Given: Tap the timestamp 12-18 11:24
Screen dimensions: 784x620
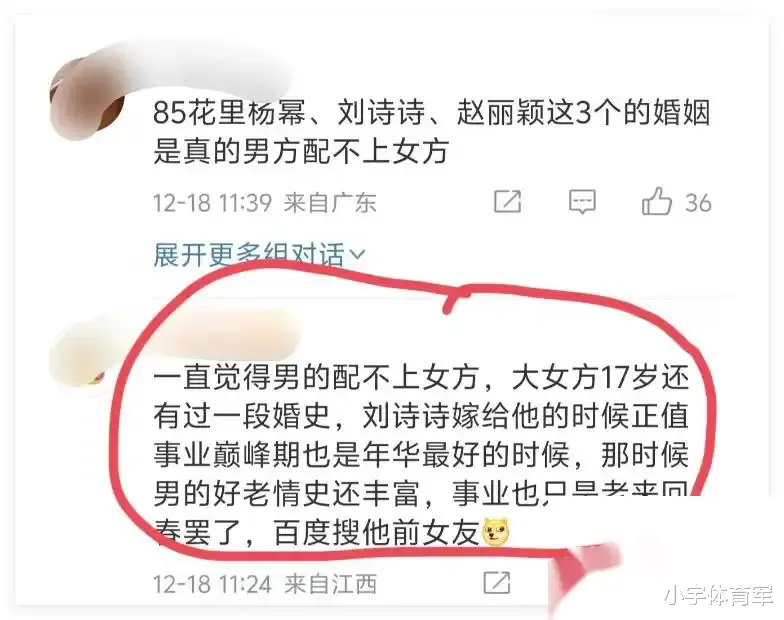Looking at the screenshot, I should 212,584.
